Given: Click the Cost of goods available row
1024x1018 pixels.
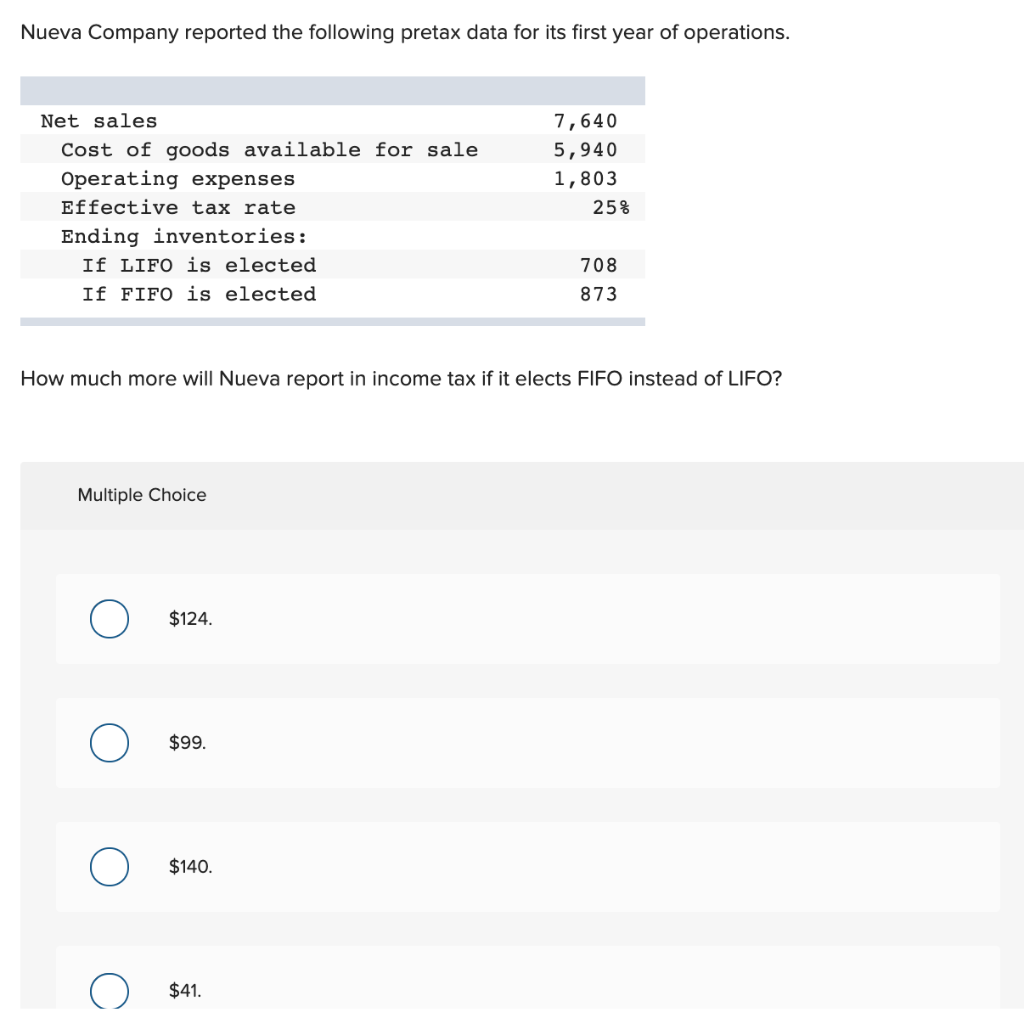Looking at the screenshot, I should click(268, 149).
